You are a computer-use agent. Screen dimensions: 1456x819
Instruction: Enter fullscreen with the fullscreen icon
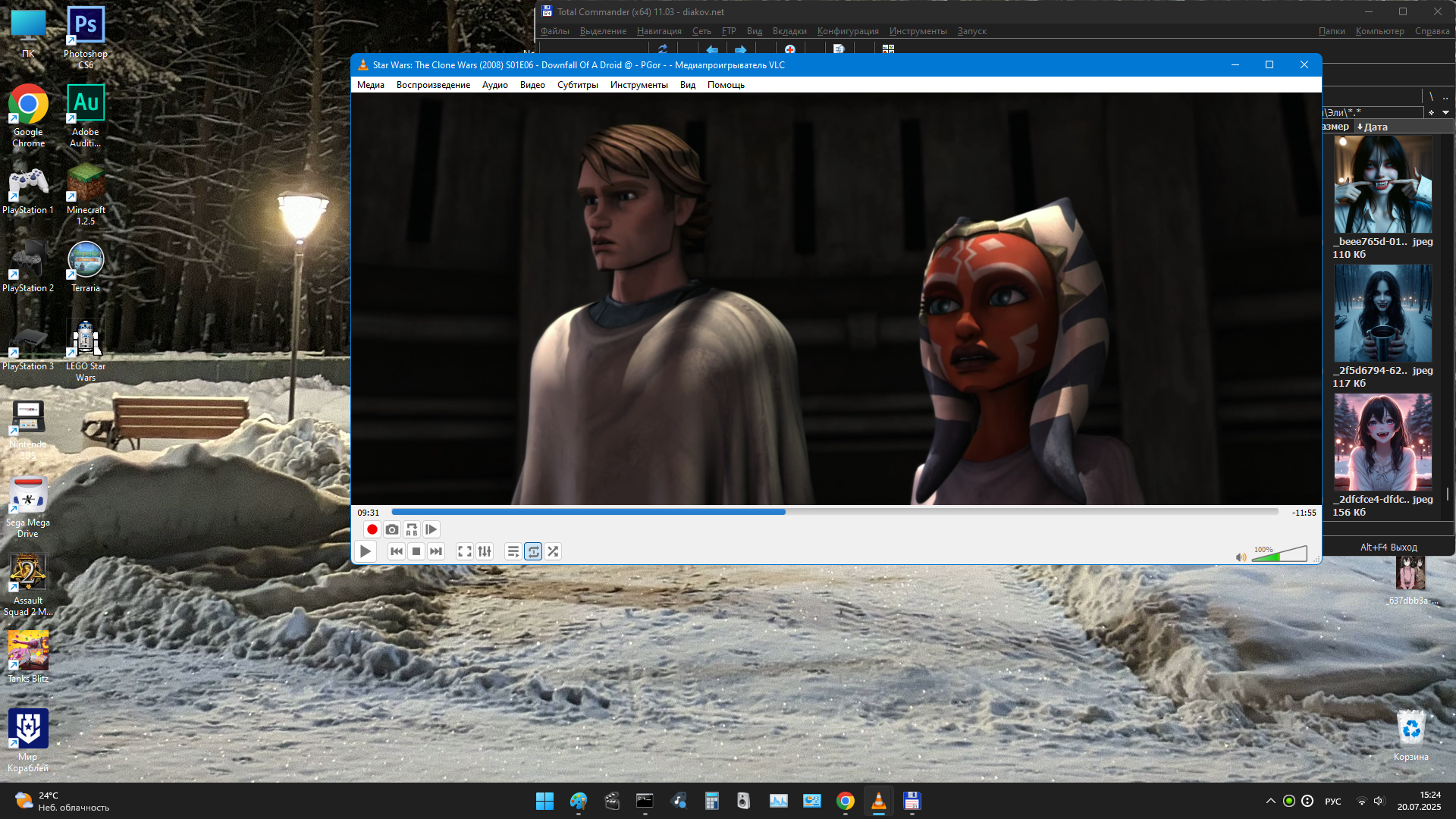[x=464, y=552]
